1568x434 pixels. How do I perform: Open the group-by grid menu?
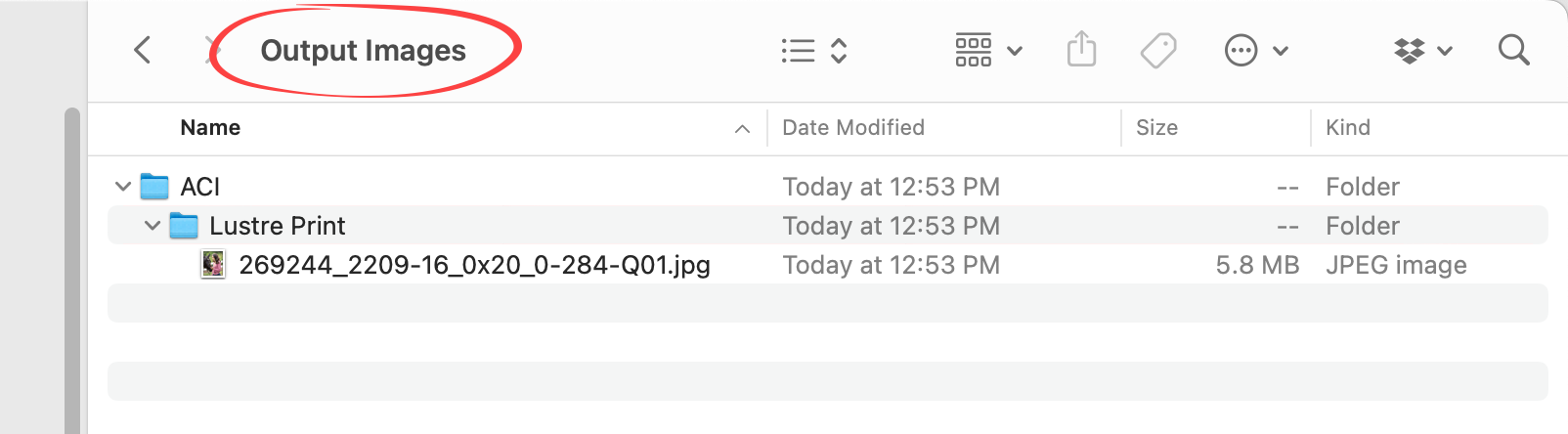pos(987,50)
